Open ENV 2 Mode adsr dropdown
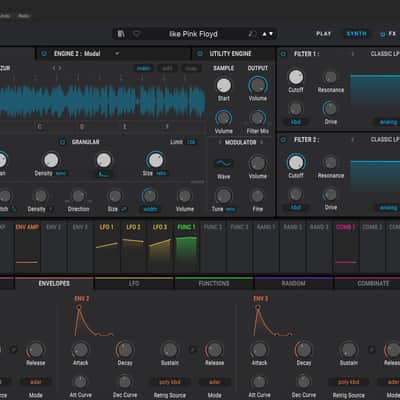 [x=215, y=382]
